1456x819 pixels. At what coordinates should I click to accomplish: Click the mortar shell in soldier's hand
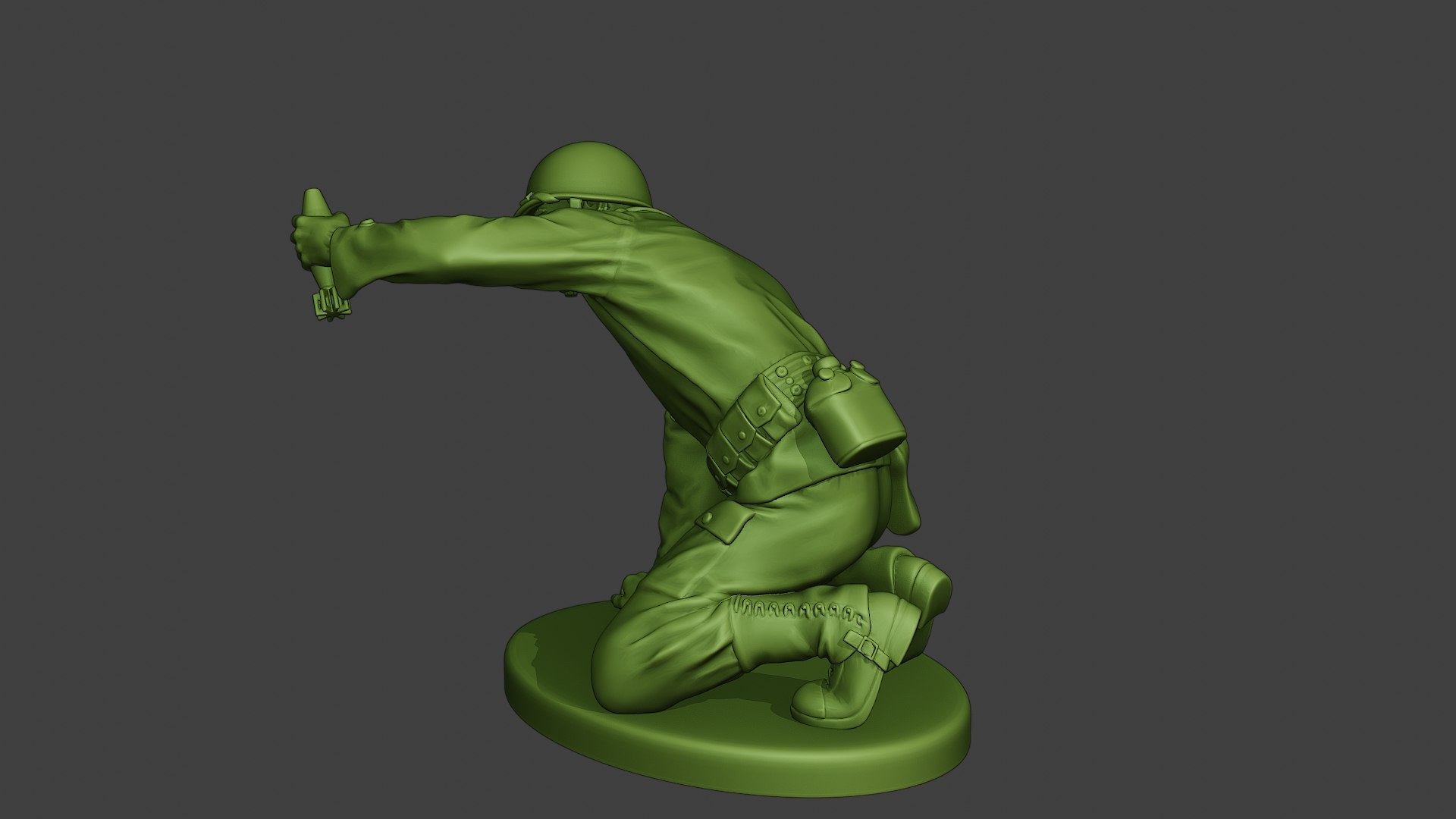pos(323,254)
